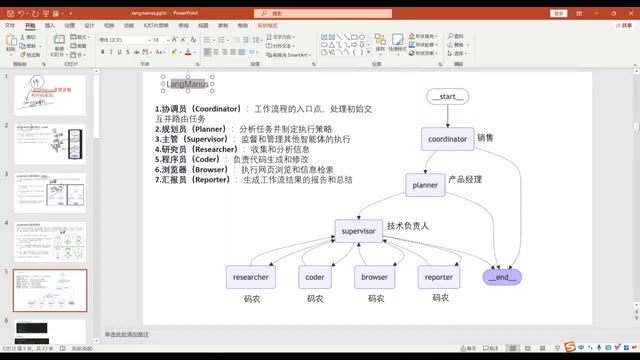Open the Insert ribbon tab
The image size is (640, 360).
click(x=49, y=25)
